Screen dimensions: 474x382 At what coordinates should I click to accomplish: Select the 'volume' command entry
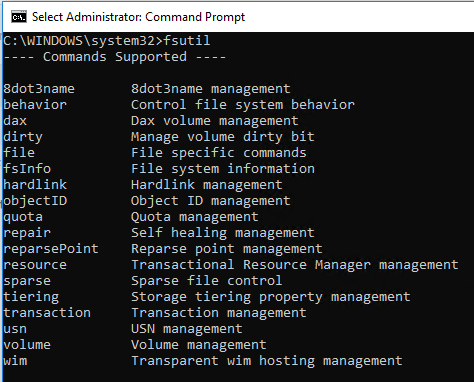click(27, 345)
